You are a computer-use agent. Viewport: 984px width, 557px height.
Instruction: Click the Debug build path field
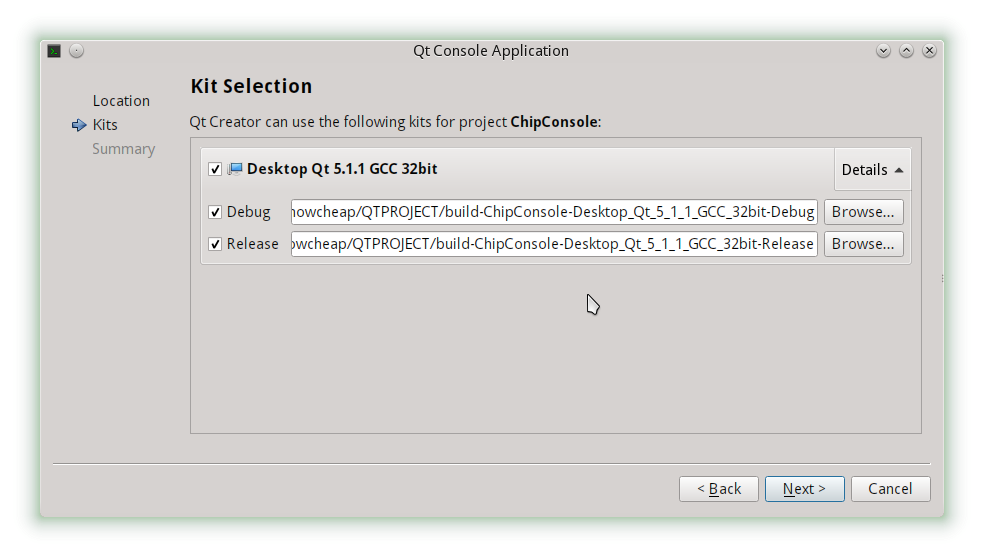[554, 212]
